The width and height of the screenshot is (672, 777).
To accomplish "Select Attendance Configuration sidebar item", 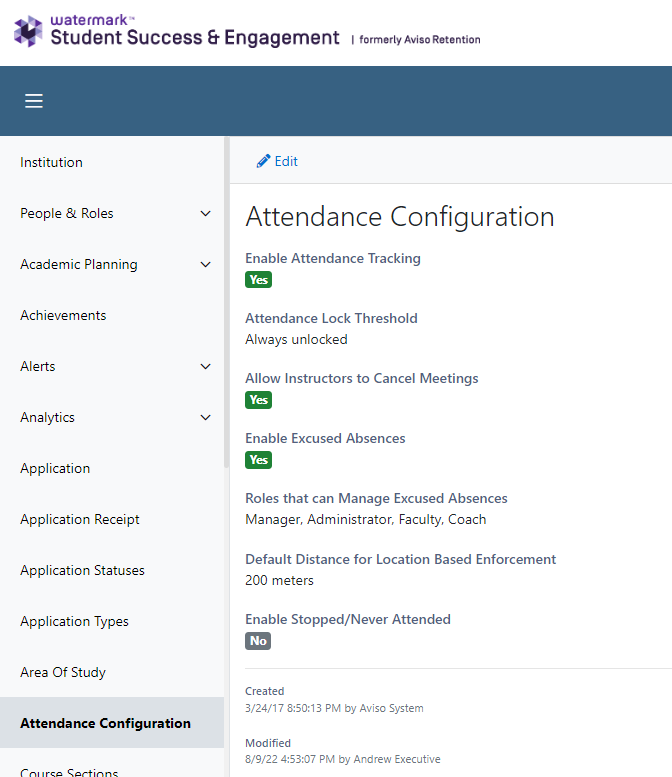I will click(x=112, y=723).
